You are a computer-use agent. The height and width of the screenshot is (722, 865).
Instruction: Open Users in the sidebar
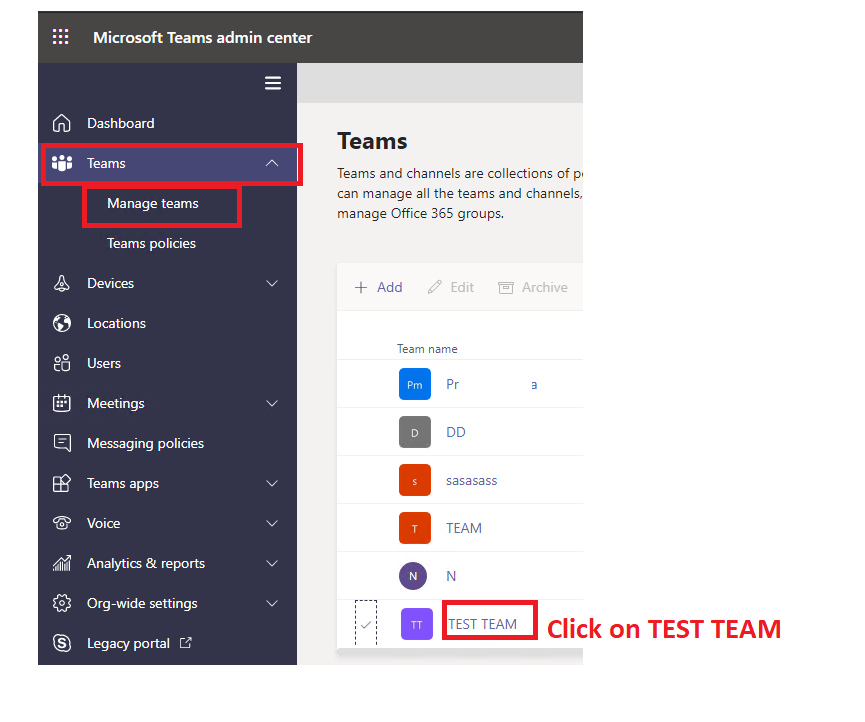point(104,363)
